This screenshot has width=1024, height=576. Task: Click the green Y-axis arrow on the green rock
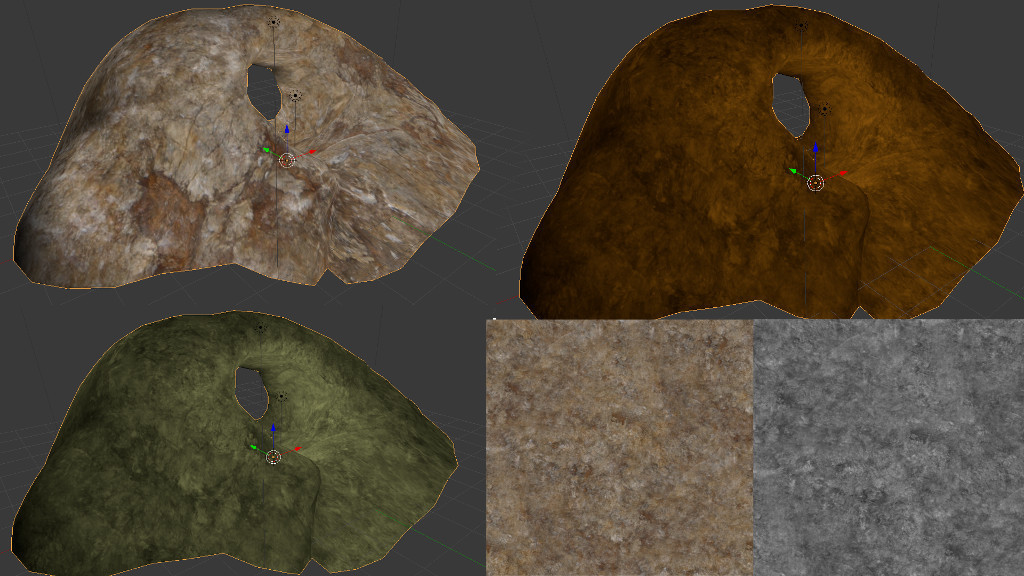pos(254,447)
